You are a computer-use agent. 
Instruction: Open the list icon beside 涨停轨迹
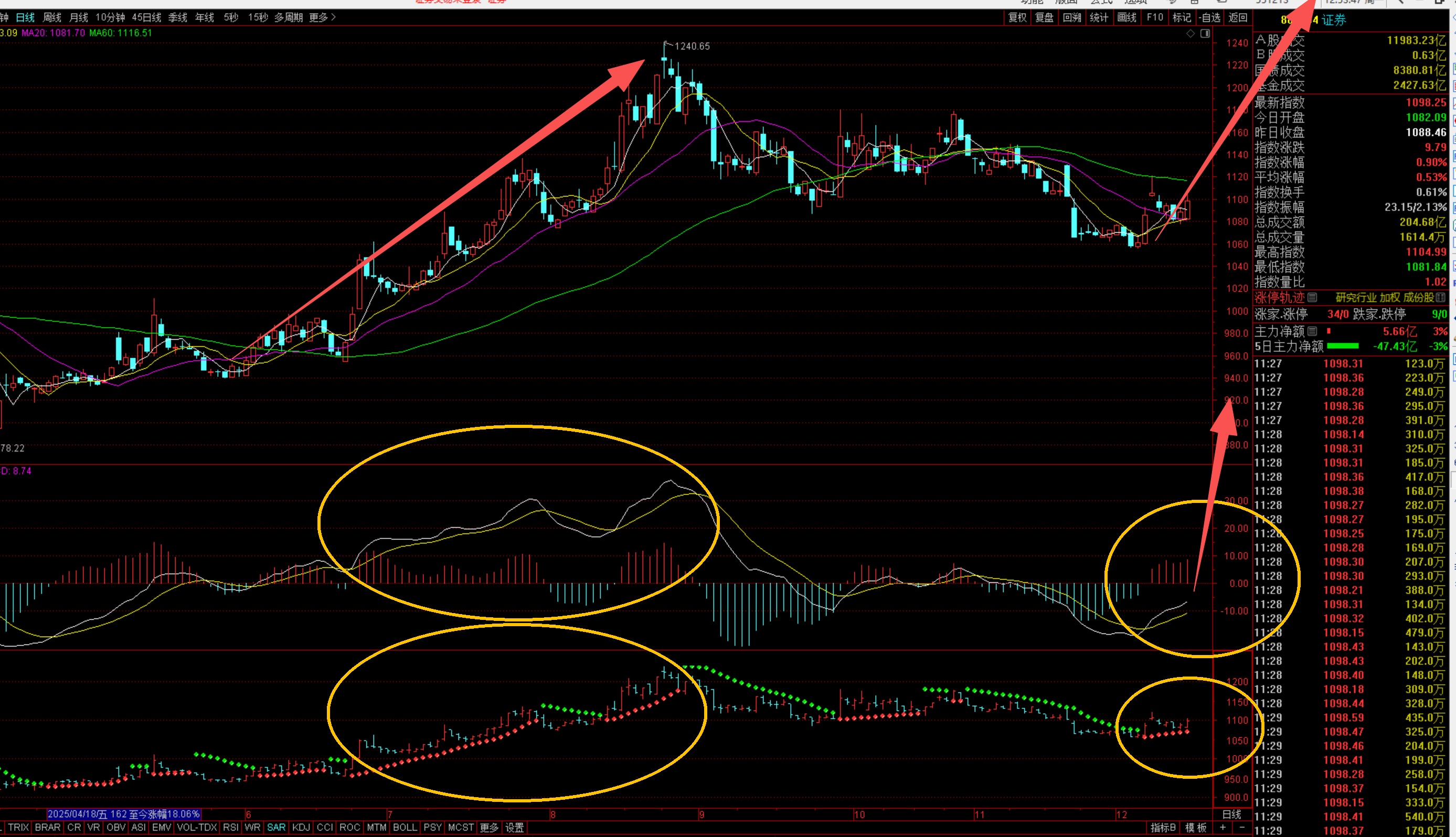pos(1312,297)
